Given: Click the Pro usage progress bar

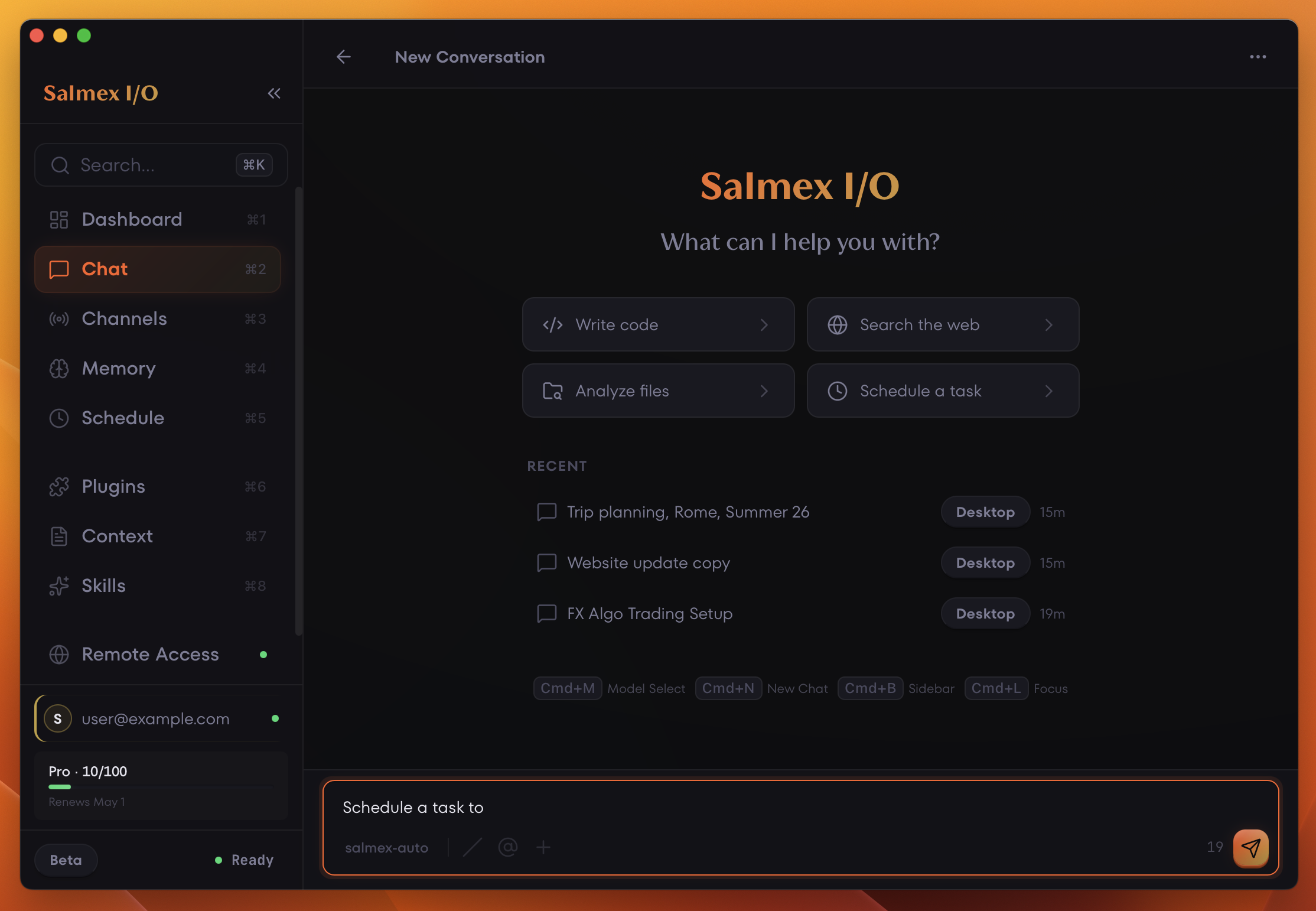Looking at the screenshot, I should click(x=161, y=787).
